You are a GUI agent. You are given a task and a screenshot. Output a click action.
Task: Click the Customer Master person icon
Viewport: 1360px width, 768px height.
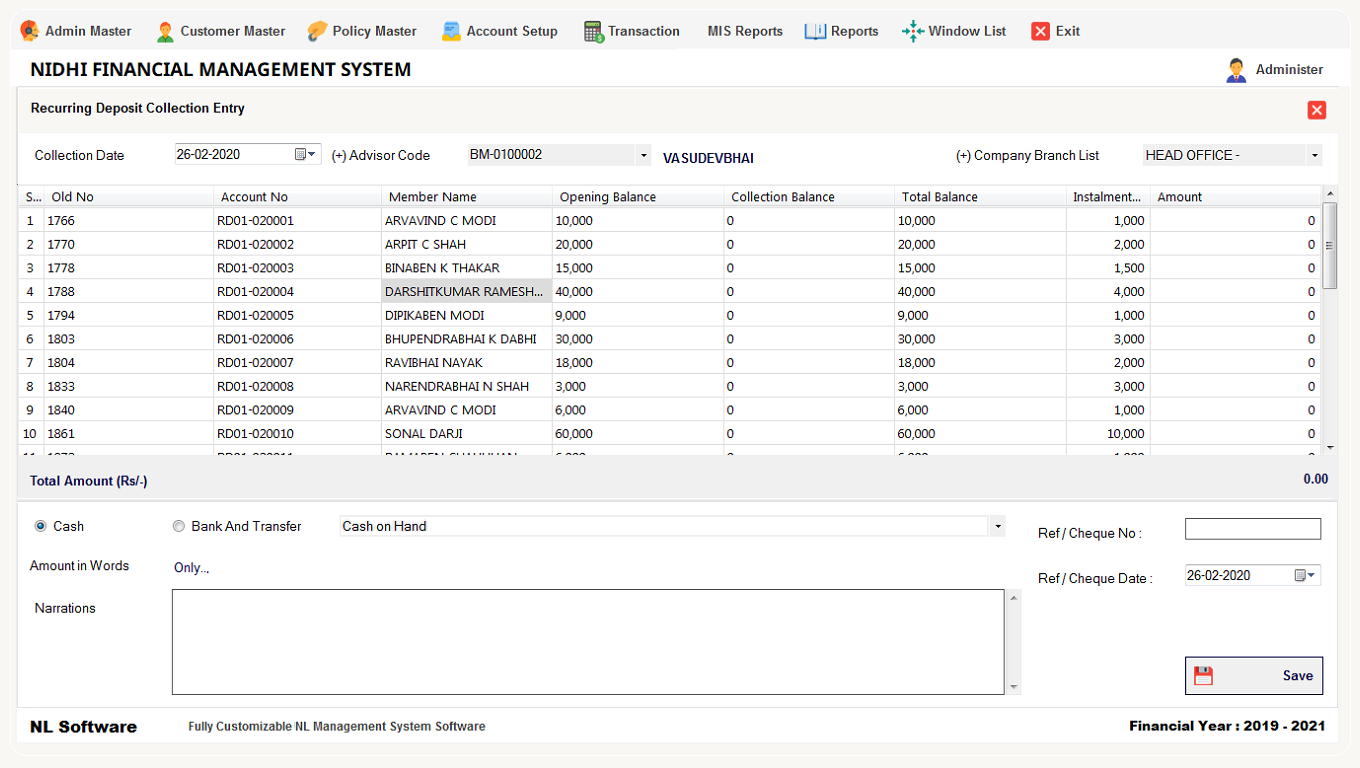pos(165,31)
